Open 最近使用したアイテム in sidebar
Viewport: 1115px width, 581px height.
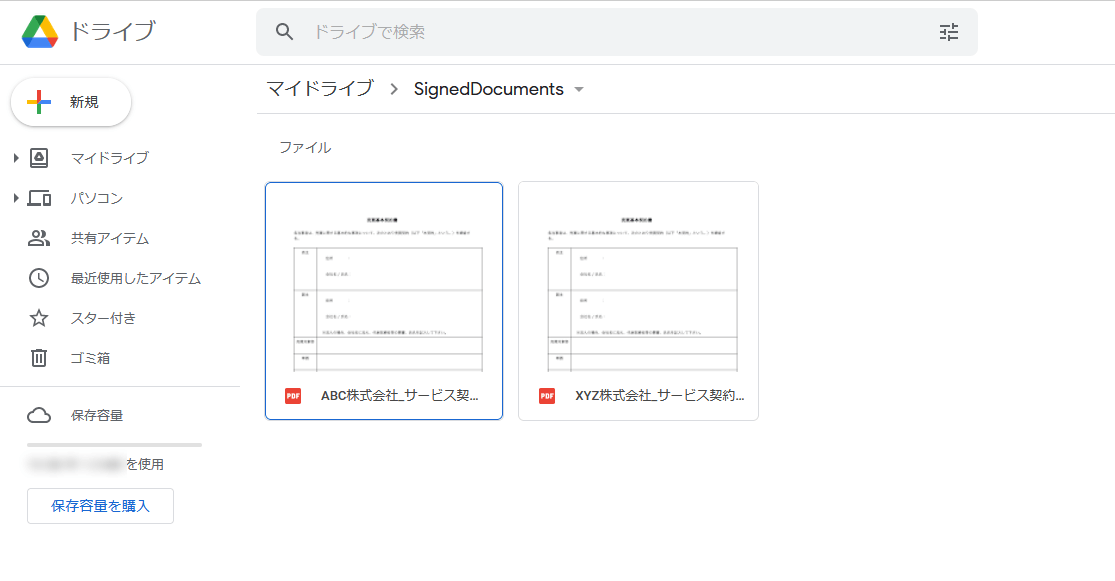[x=135, y=278]
